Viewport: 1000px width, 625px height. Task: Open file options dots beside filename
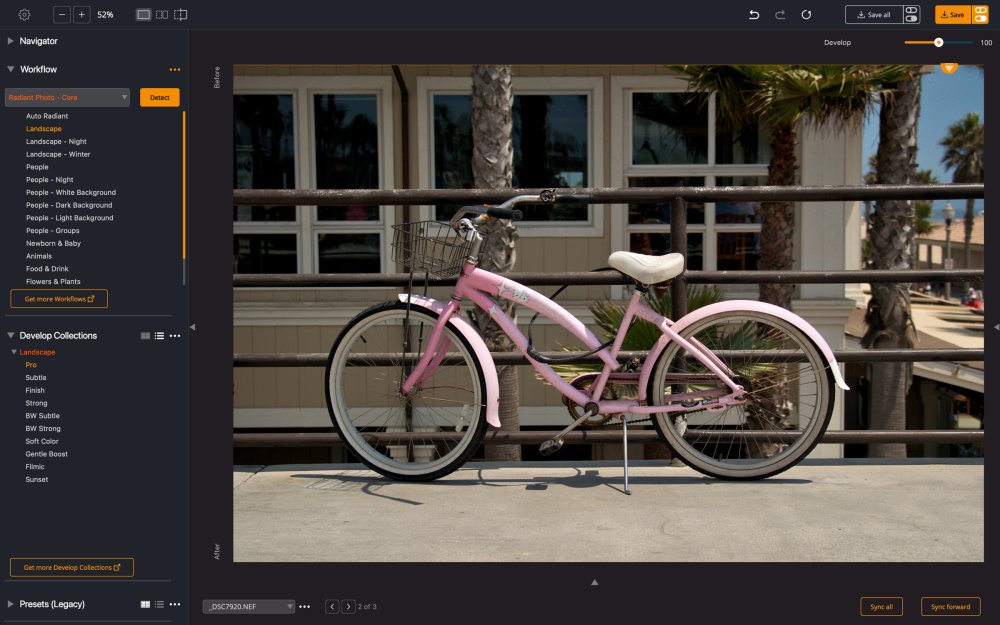coord(305,607)
